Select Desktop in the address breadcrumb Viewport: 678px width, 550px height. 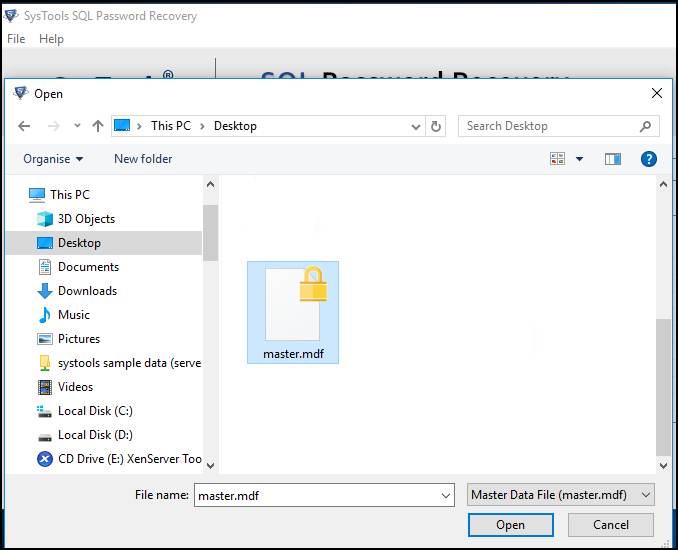235,126
